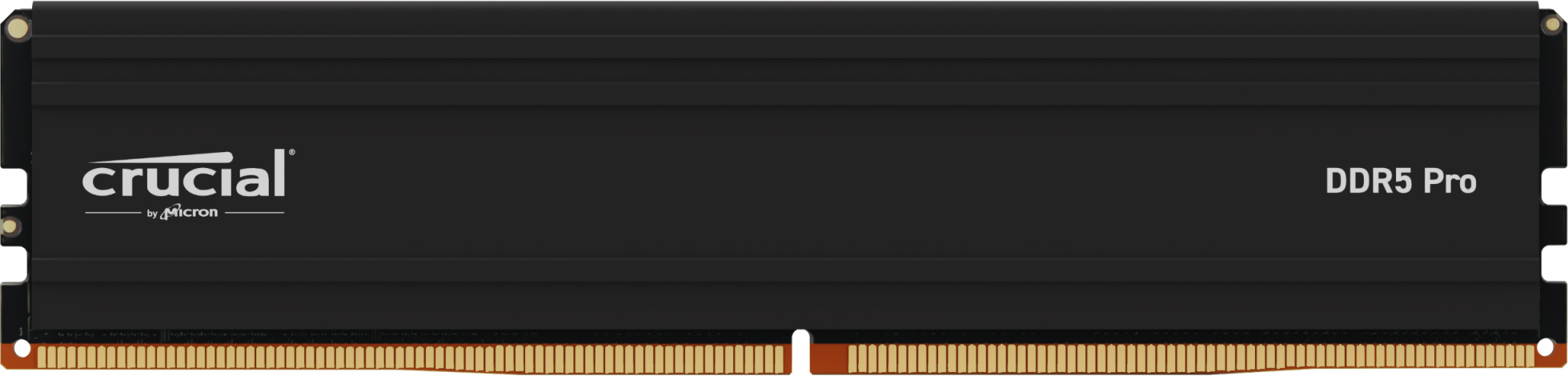Click the right bank of gold contacts
The height and width of the screenshot is (376, 1568).
coord(1190,358)
